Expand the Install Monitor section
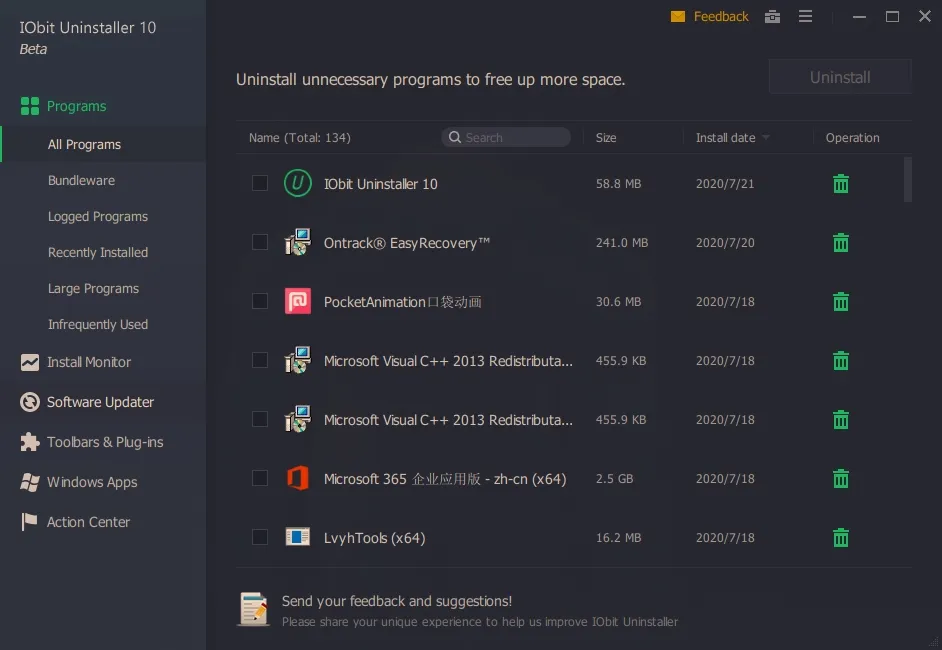The height and width of the screenshot is (650, 942). click(89, 362)
